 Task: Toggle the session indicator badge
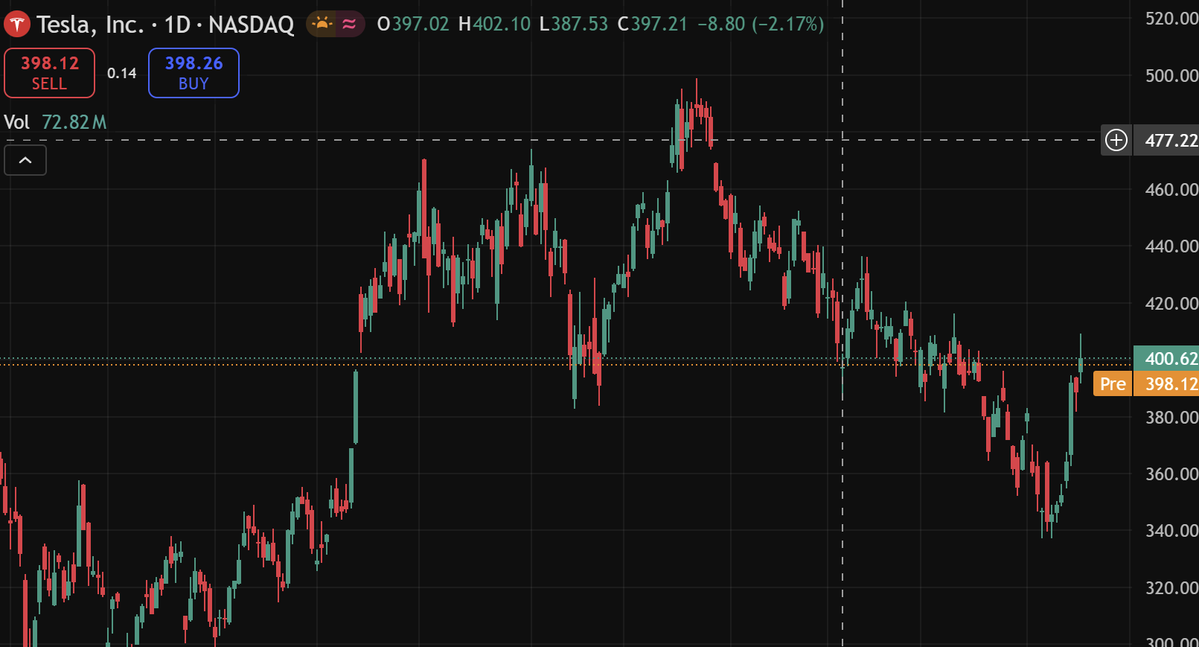pyautogui.click(x=335, y=22)
